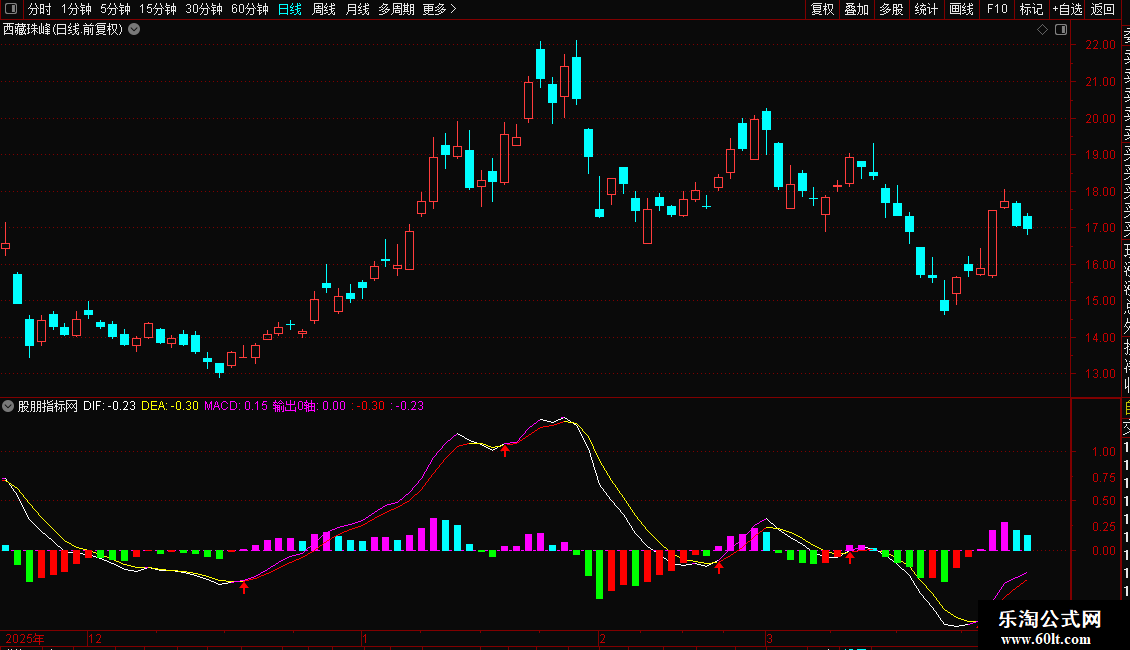Click the 0.00 level on MACD axis
Viewport: 1130px width, 650px height.
point(1104,551)
